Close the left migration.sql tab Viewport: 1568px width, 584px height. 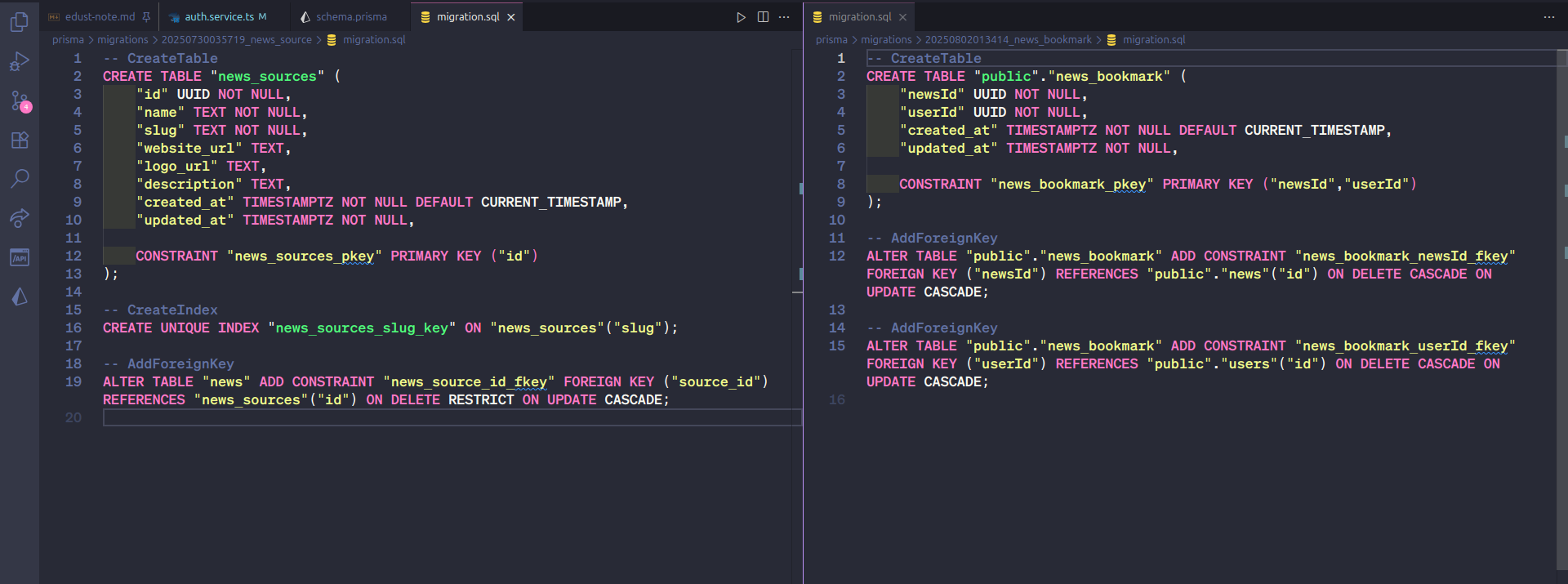click(x=511, y=17)
